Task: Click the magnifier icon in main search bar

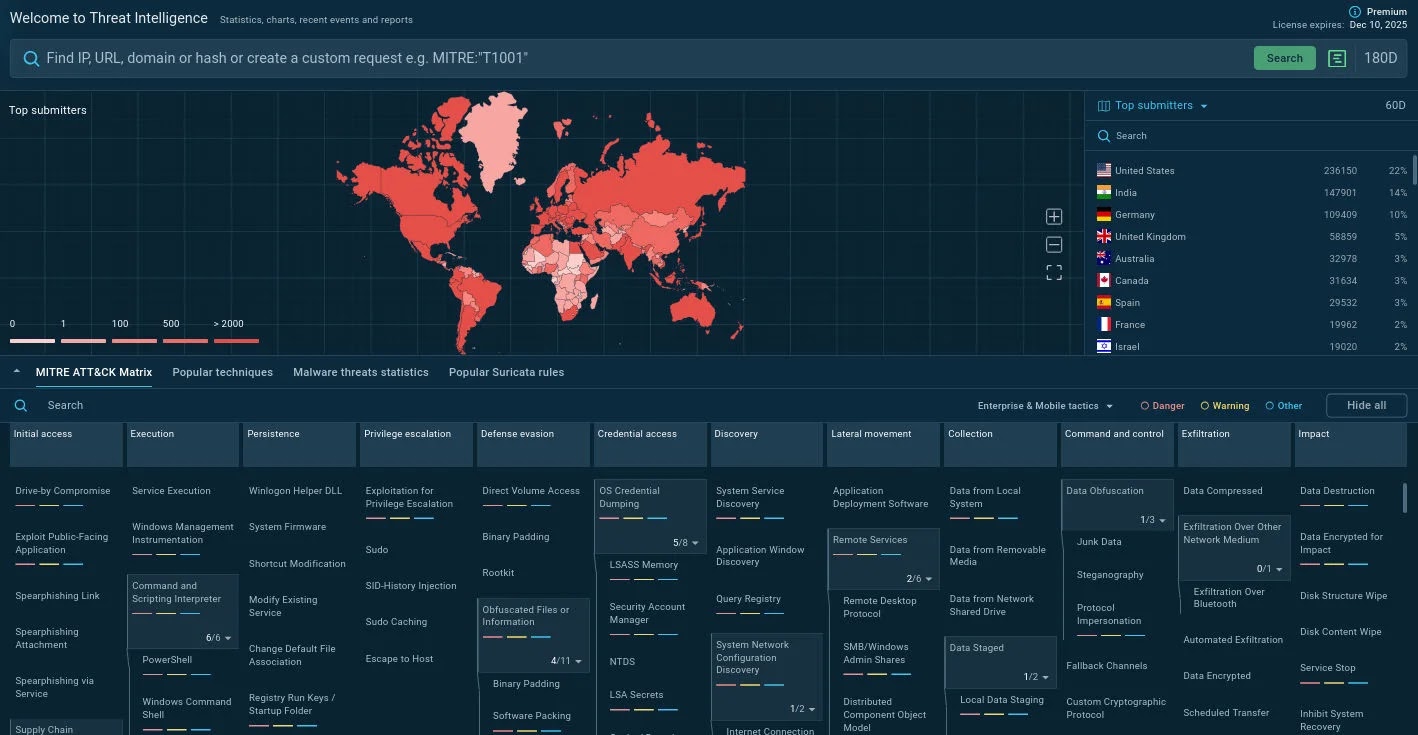Action: pos(31,59)
